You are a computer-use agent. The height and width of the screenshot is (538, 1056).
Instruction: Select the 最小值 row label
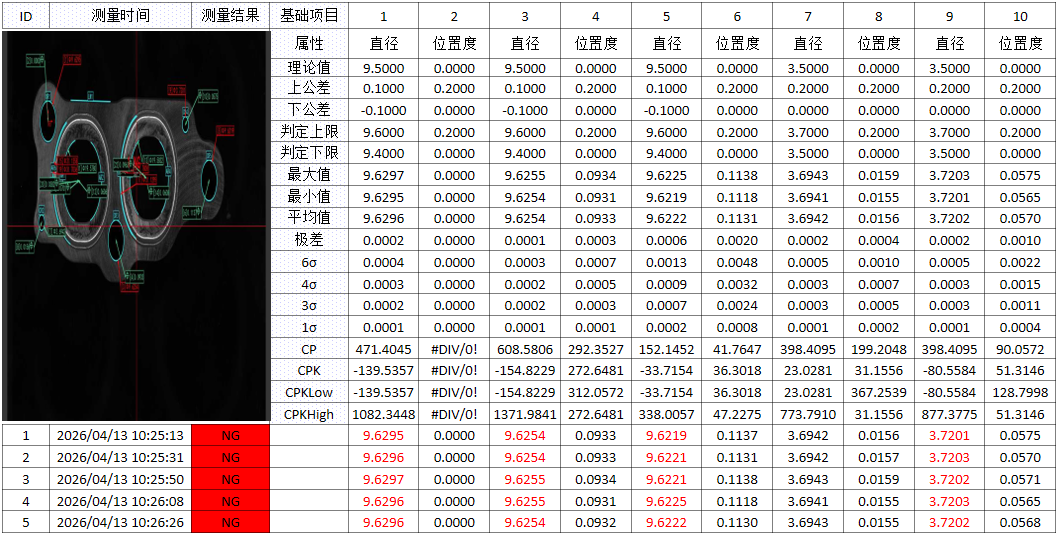309,197
